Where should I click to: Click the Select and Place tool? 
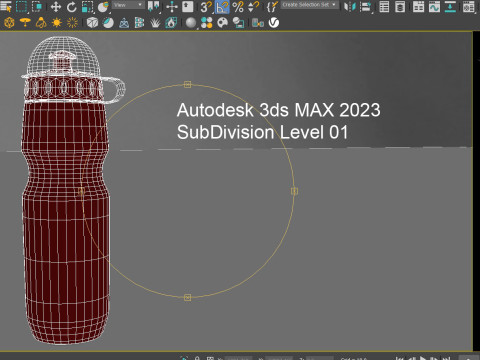point(103,6)
